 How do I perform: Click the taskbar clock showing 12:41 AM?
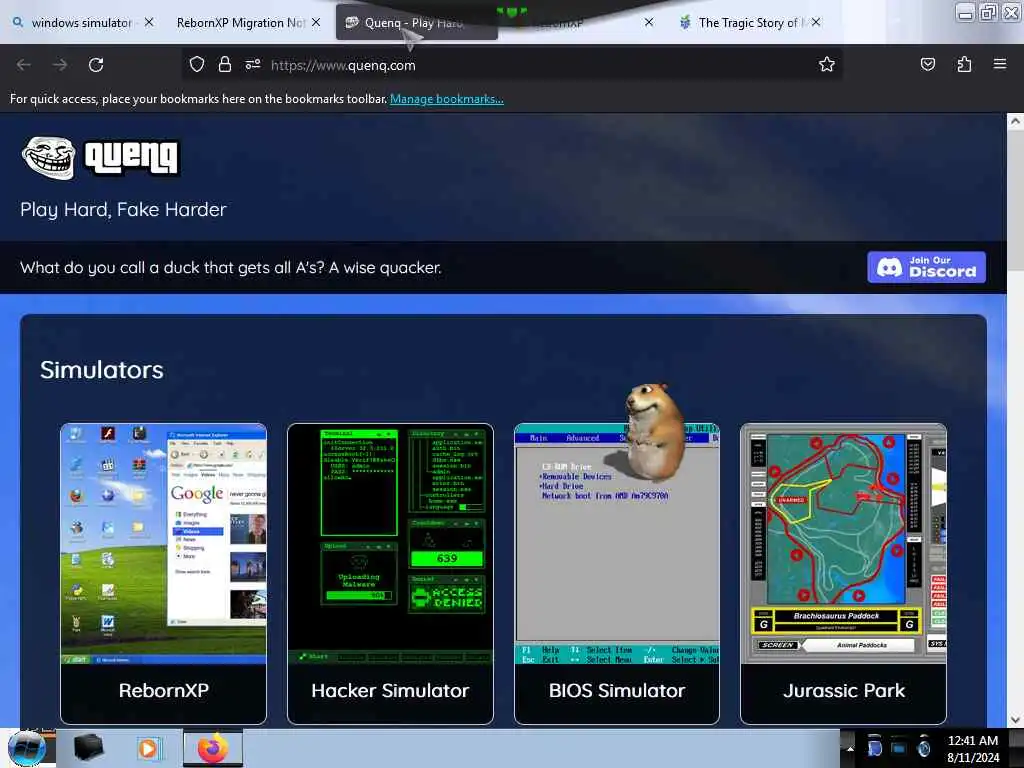[972, 748]
